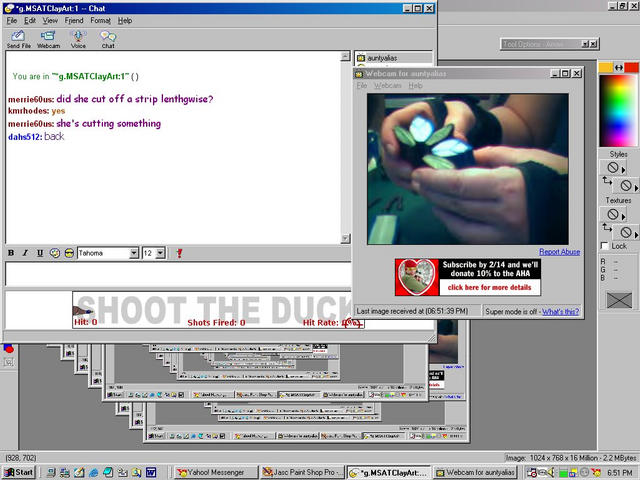Click the volume speaker tray icon
Viewport: 640px width, 480px height.
click(551, 472)
